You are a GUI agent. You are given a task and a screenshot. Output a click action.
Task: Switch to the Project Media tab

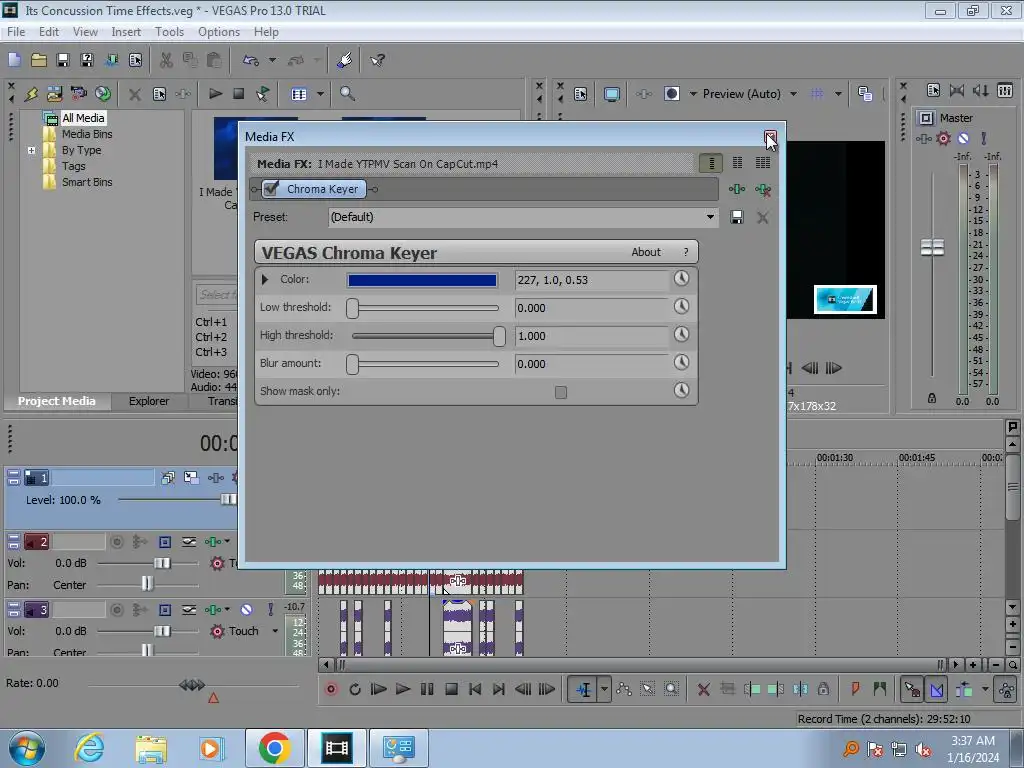pyautogui.click(x=57, y=401)
